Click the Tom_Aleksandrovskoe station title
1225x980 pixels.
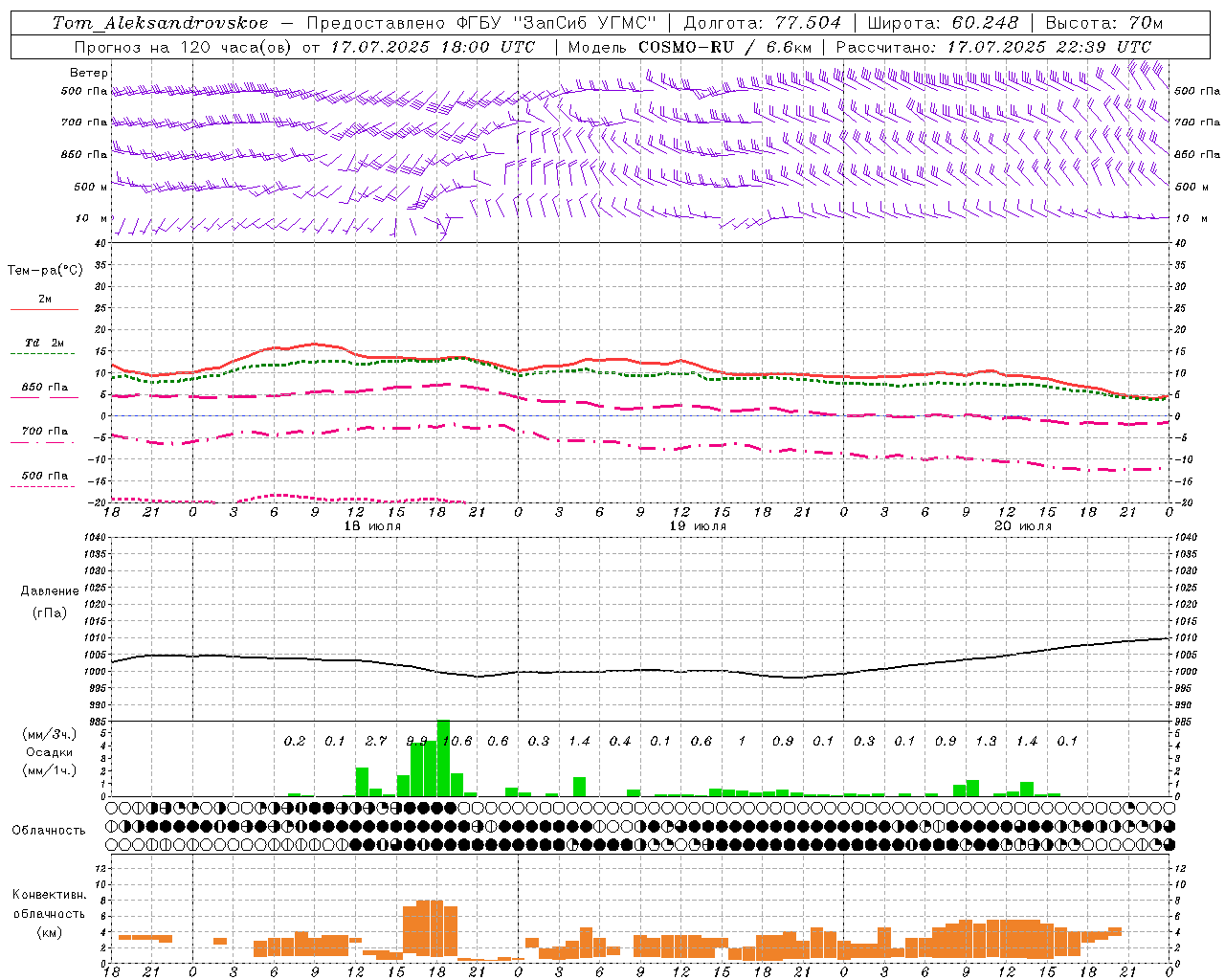point(161,23)
